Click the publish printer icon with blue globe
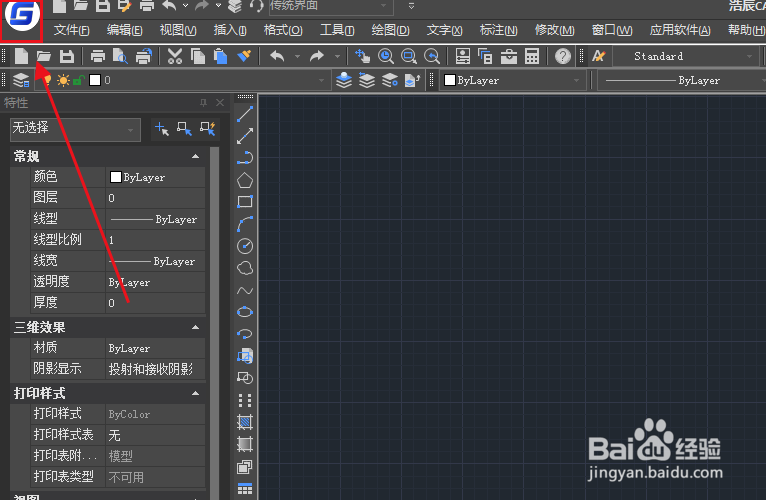 point(144,56)
